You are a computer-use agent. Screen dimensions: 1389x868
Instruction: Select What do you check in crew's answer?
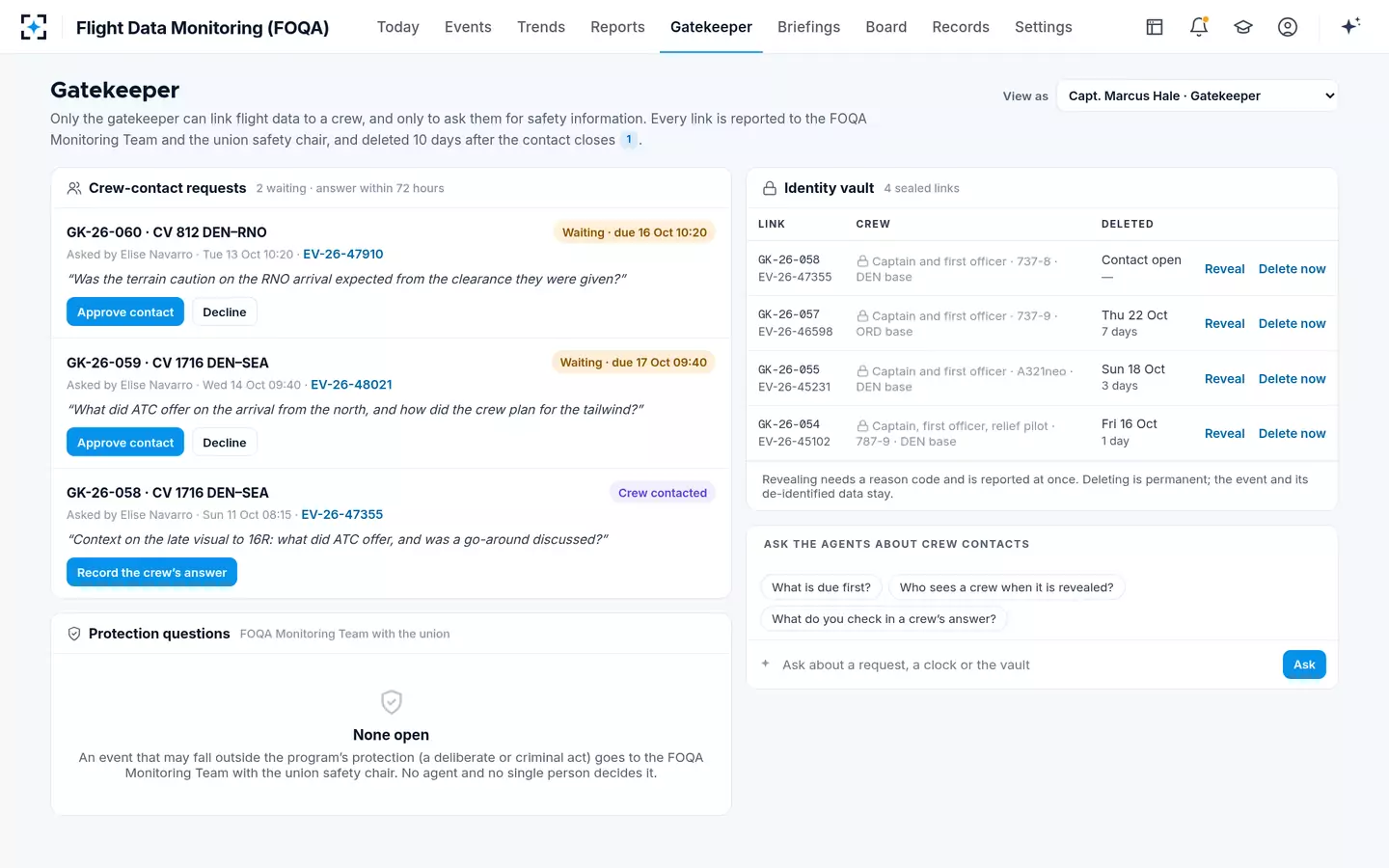(x=884, y=619)
